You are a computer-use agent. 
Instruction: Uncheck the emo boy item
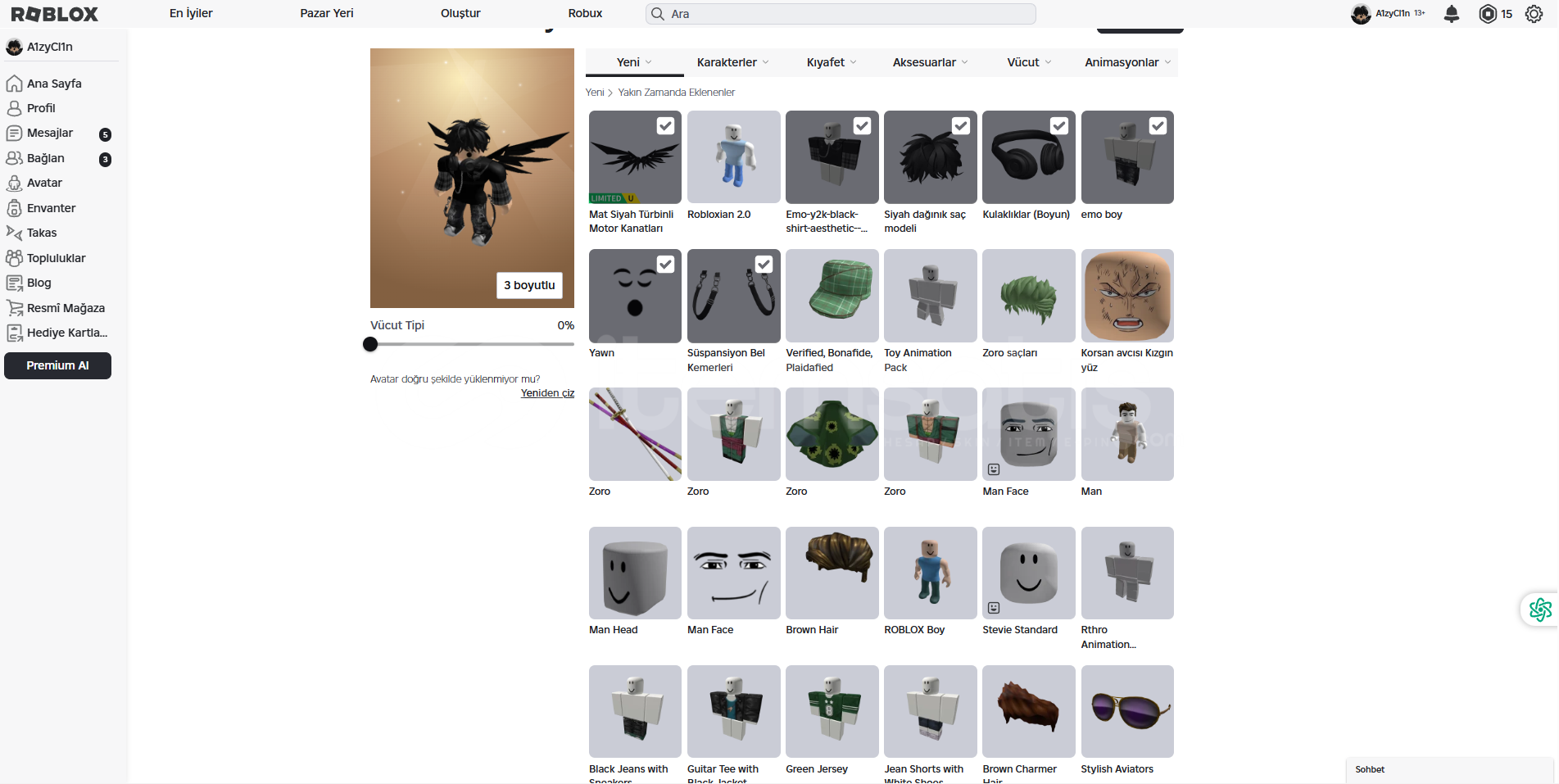coord(1158,125)
